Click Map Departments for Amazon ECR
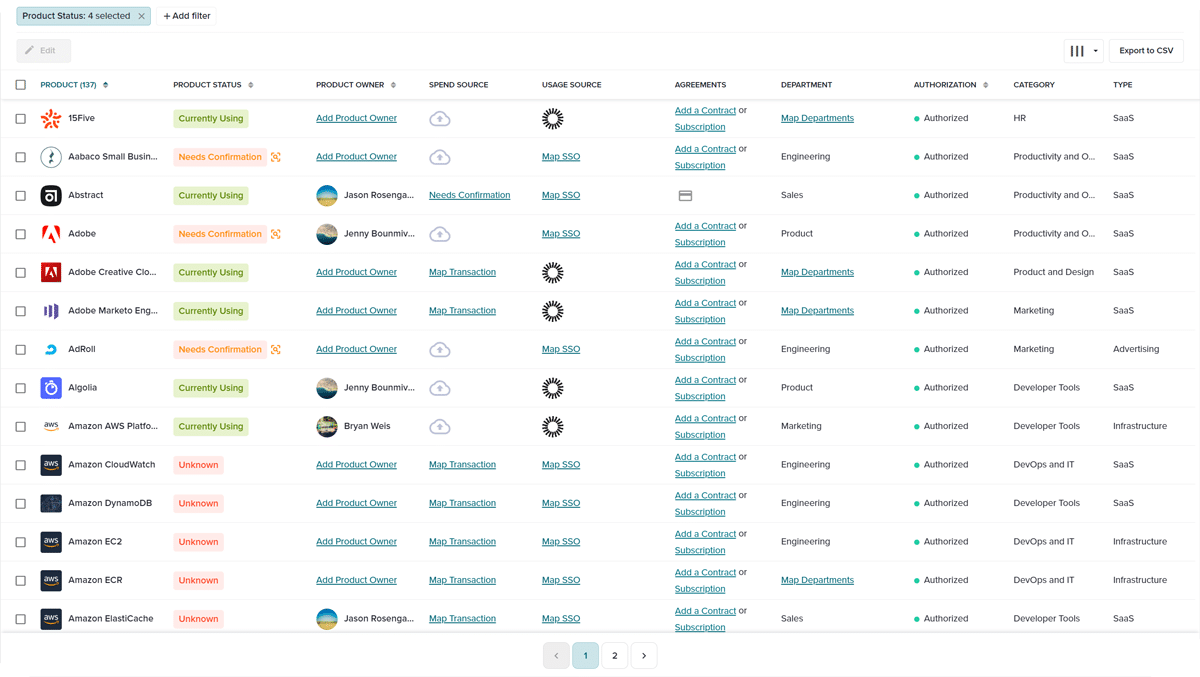Screen dimensions: 1200x677 [817, 581]
